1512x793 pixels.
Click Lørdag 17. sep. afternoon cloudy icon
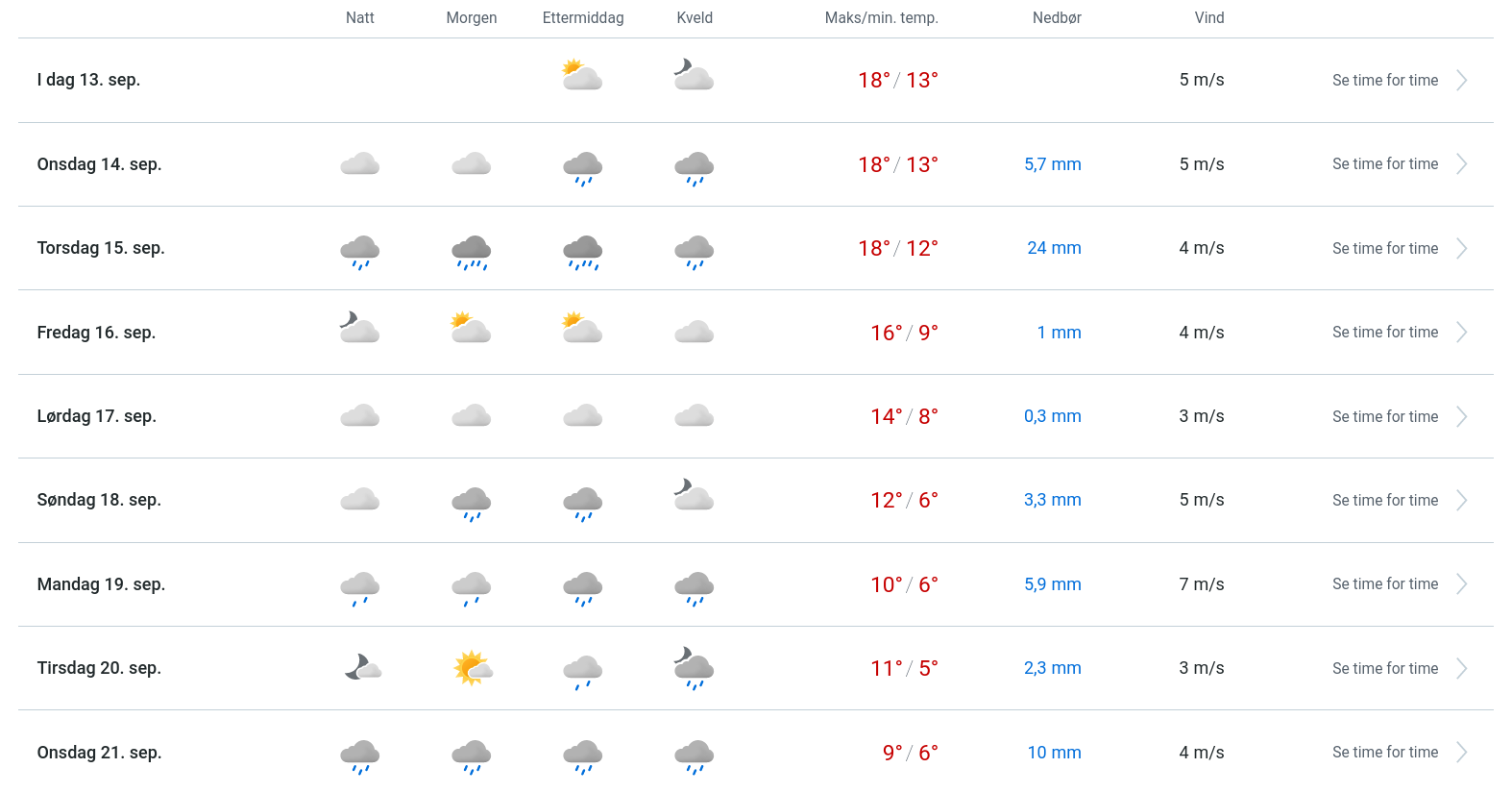(582, 416)
